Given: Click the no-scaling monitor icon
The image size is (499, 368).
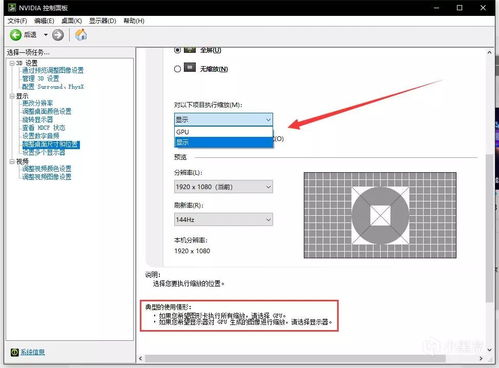Looking at the screenshot, I should tap(190, 68).
